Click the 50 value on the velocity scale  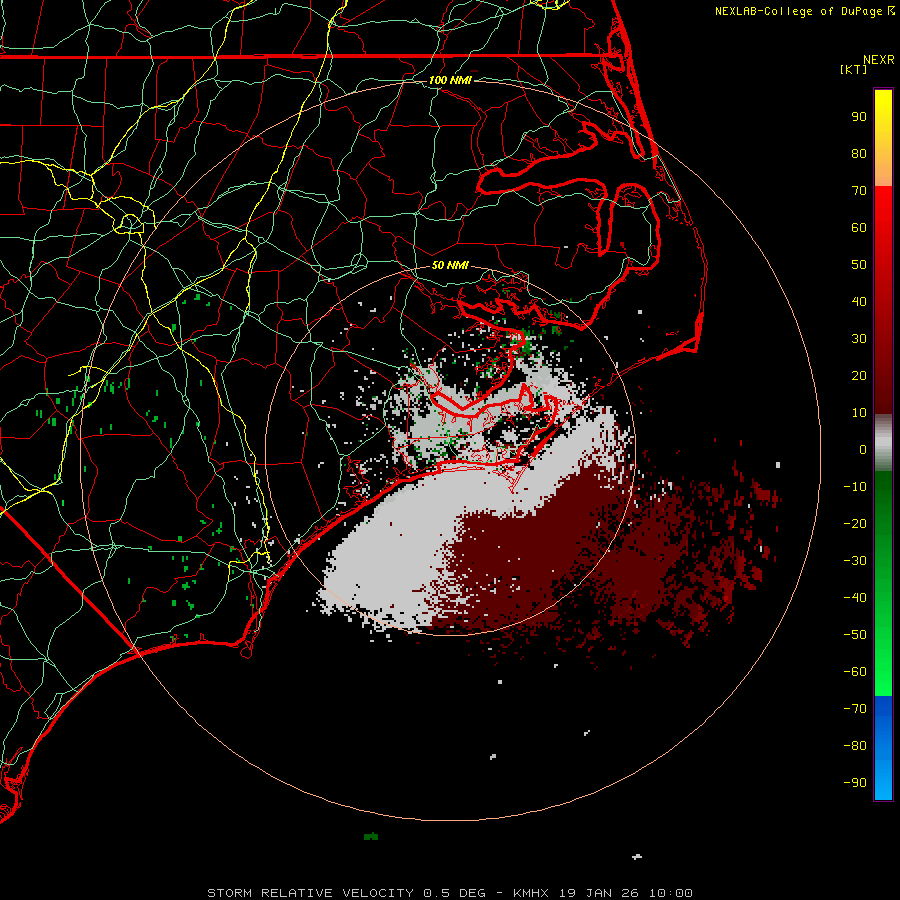859,265
